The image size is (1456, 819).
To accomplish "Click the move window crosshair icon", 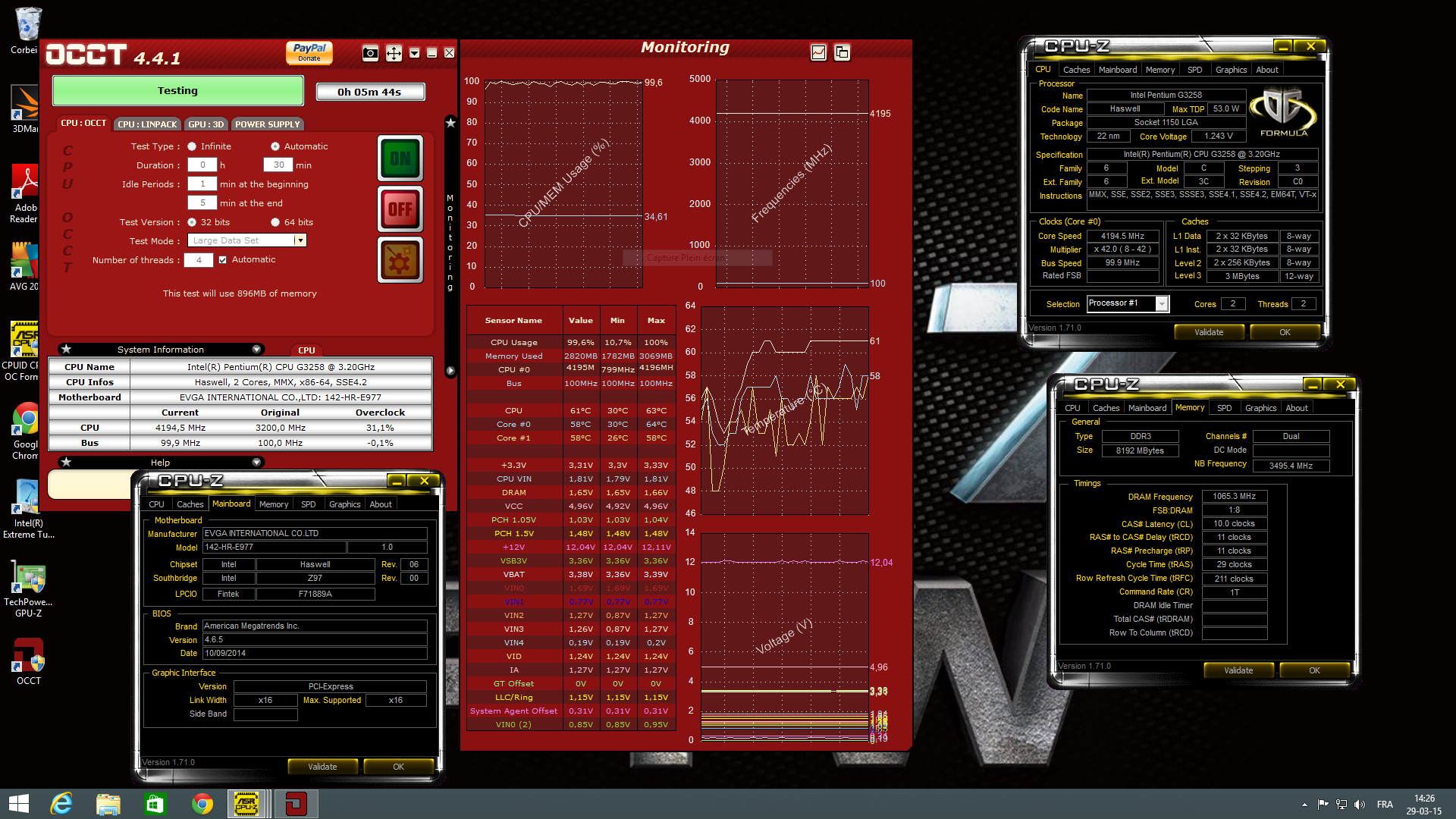I will (x=394, y=53).
